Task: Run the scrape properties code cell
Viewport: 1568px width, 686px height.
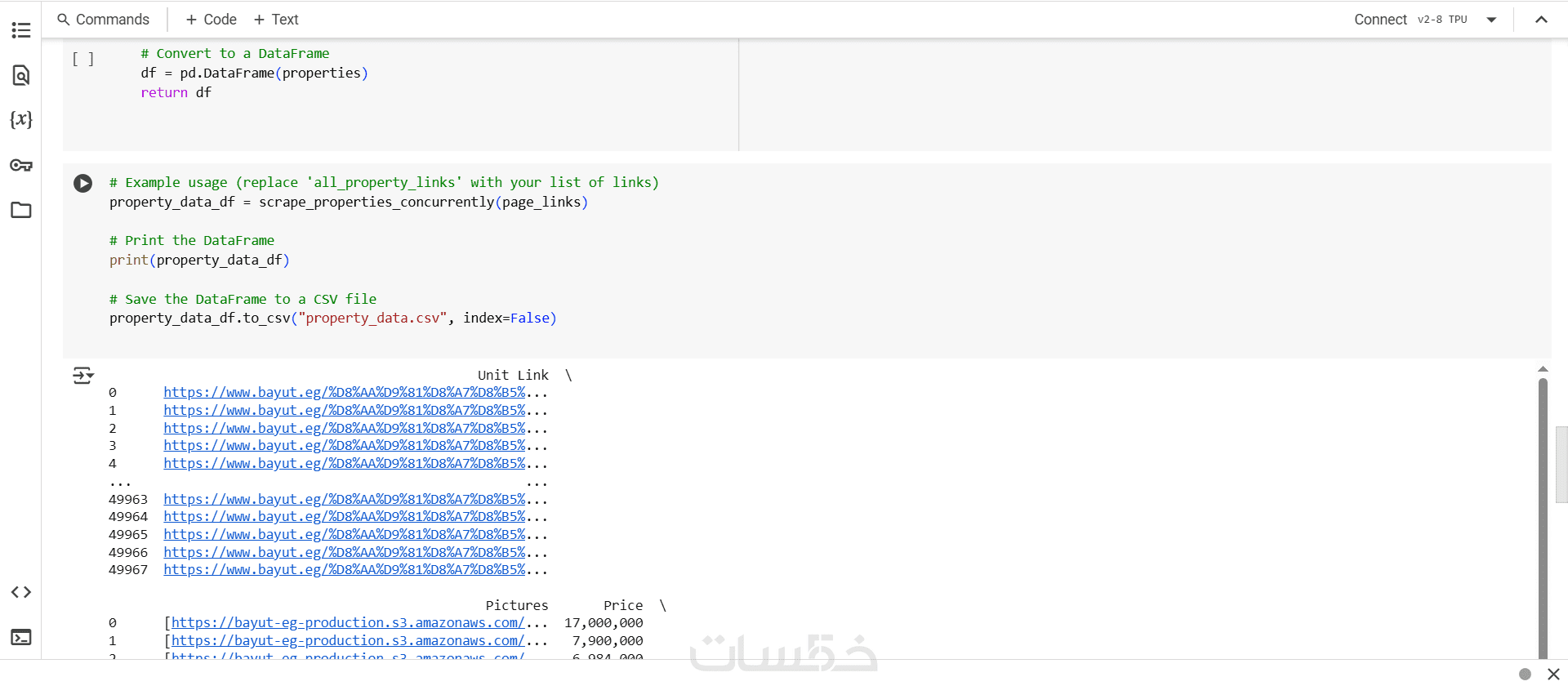Action: [82, 183]
